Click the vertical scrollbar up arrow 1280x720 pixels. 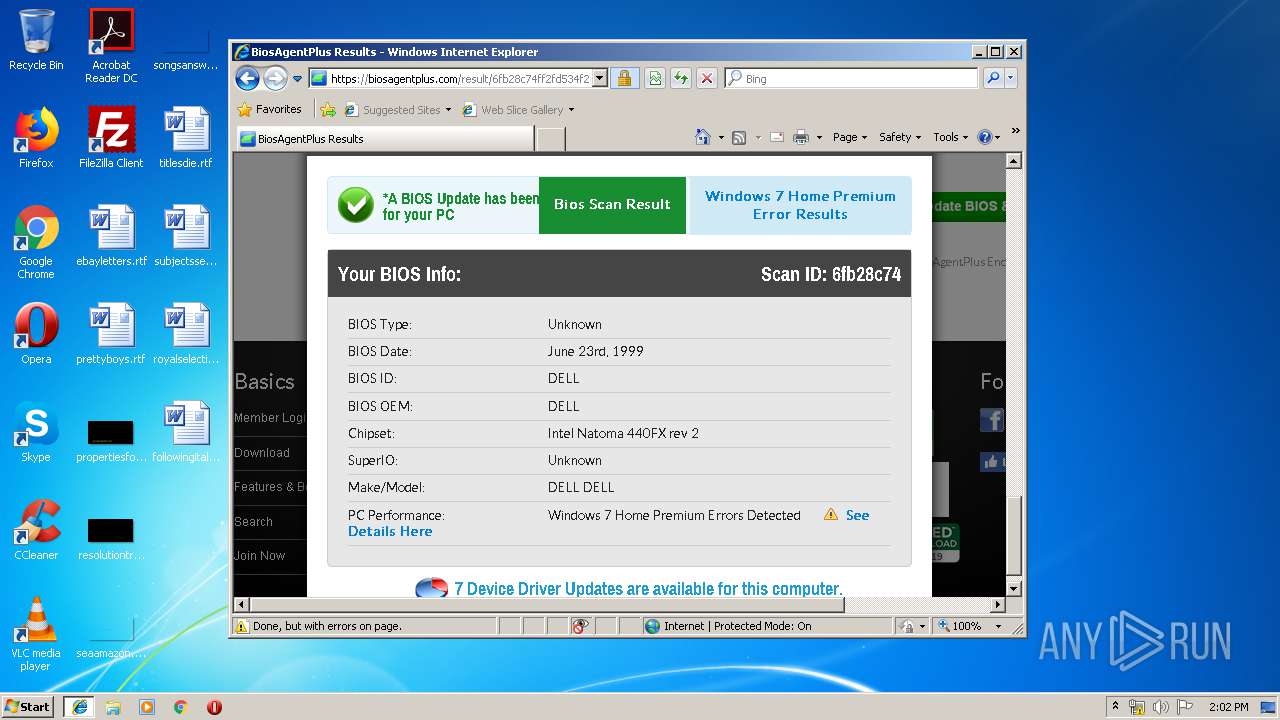tap(1013, 161)
